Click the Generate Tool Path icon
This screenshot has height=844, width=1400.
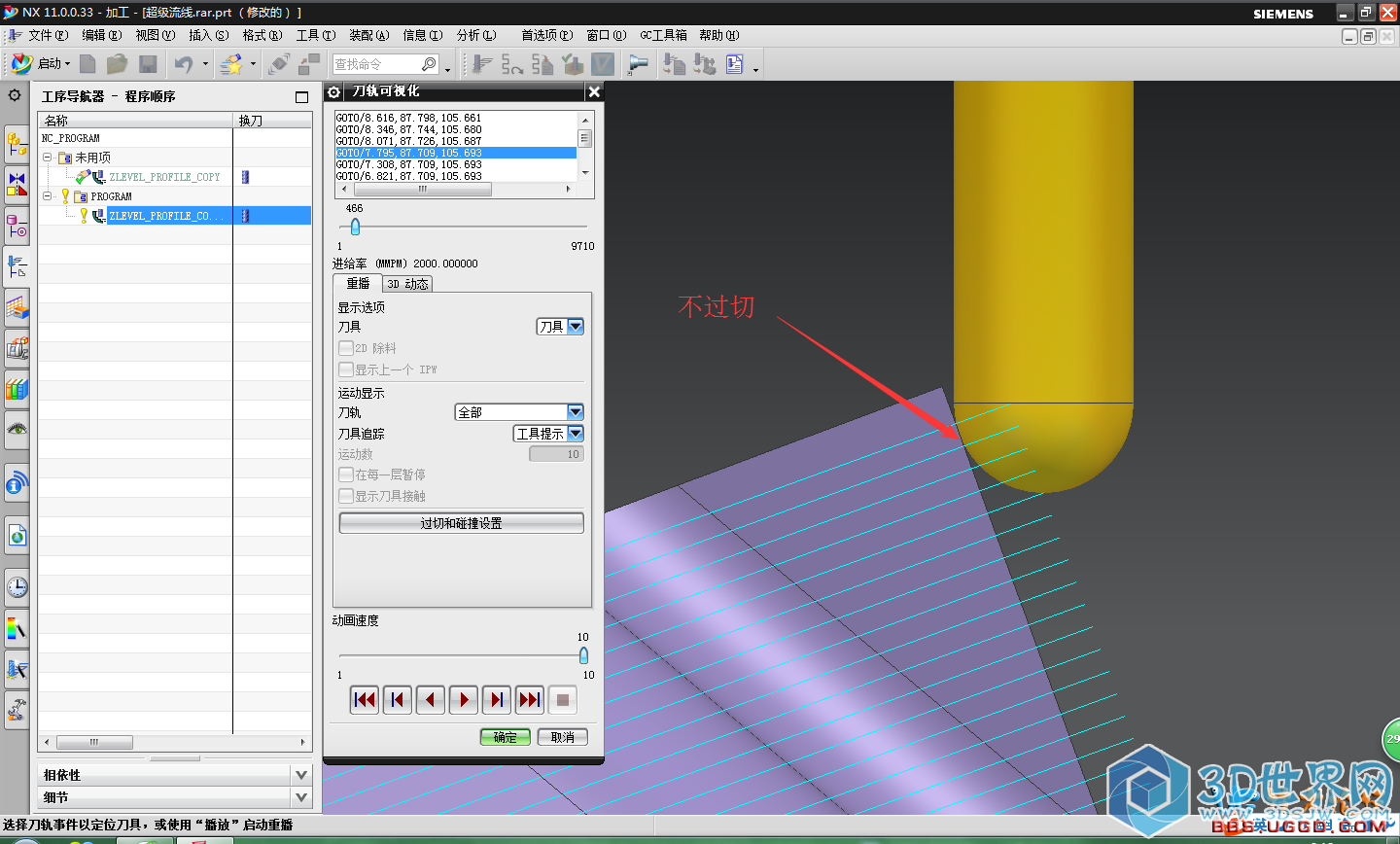[x=482, y=64]
